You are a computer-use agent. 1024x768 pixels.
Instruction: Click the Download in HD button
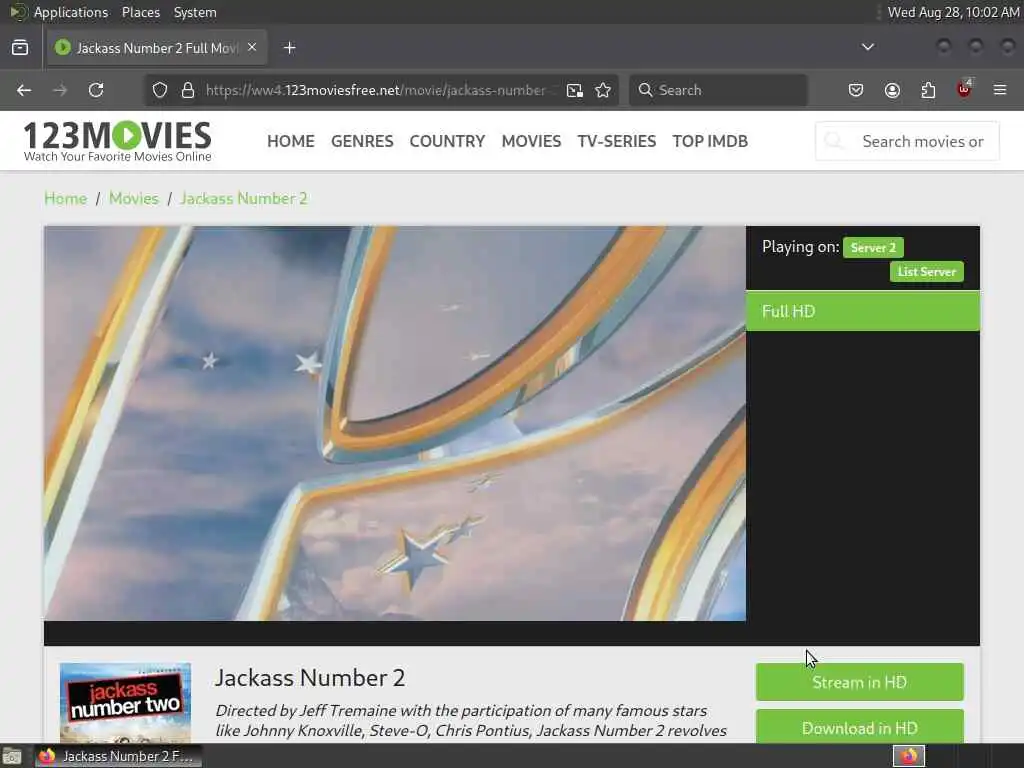859,727
